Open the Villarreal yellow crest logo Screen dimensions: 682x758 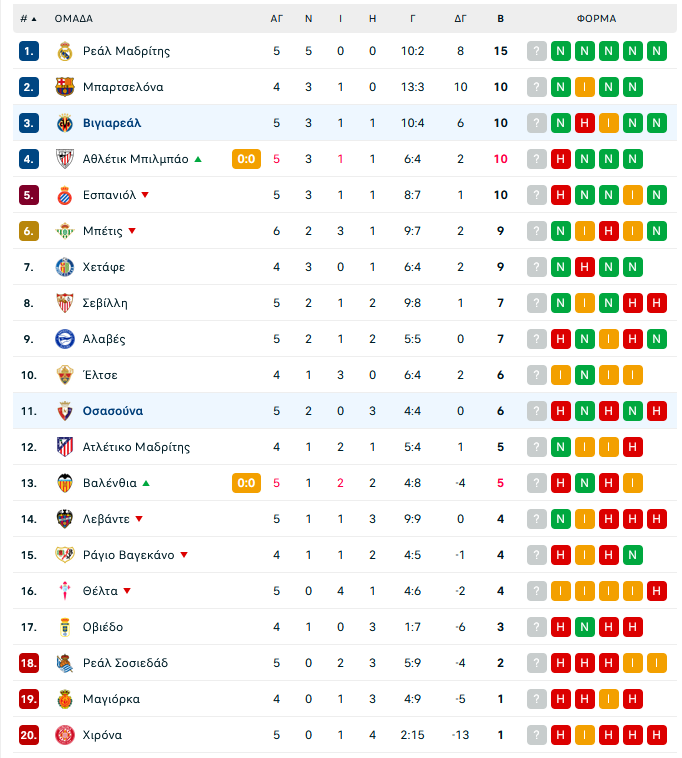pyautogui.click(x=65, y=123)
